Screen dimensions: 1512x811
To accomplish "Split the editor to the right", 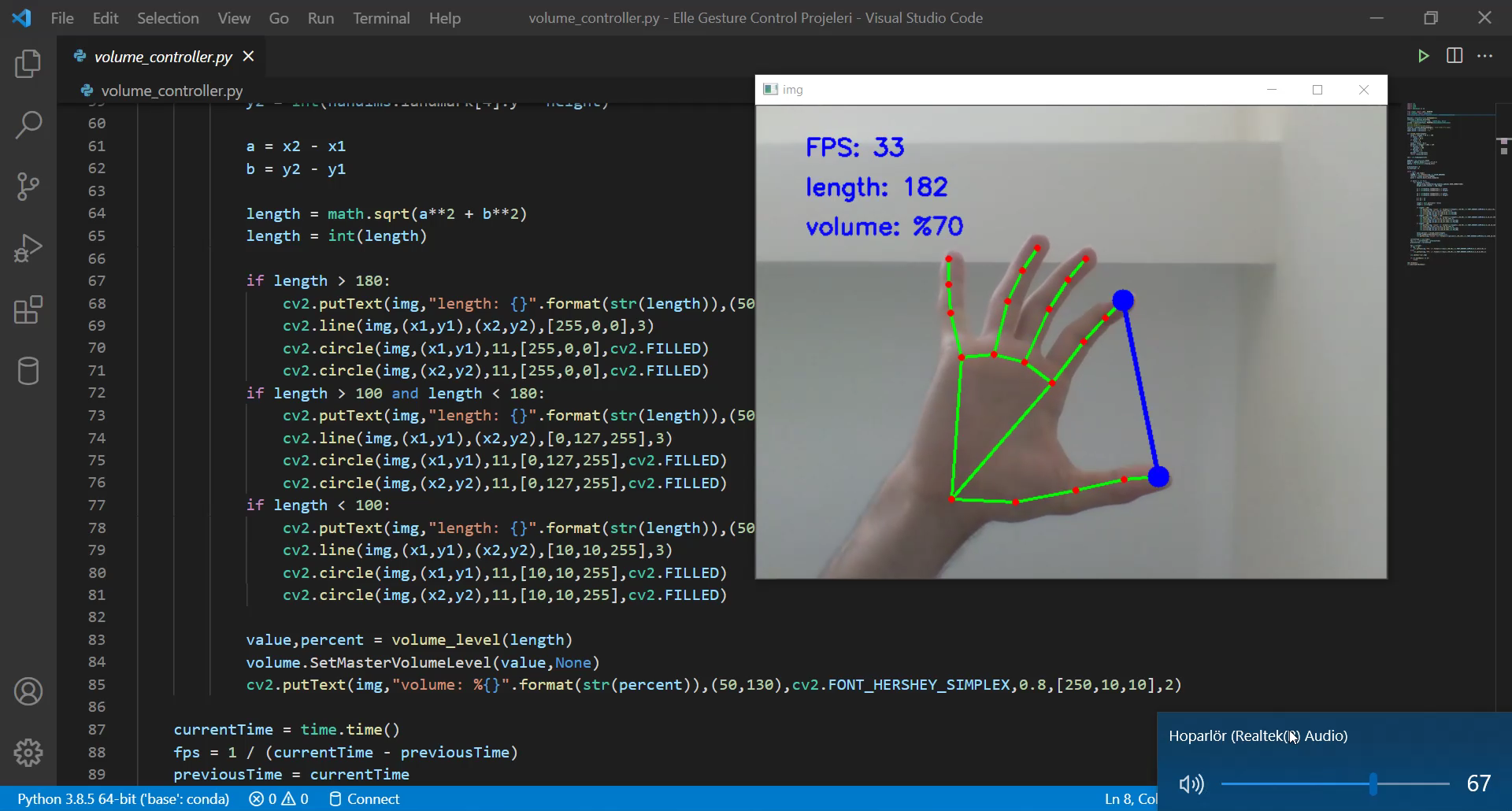I will [x=1455, y=56].
